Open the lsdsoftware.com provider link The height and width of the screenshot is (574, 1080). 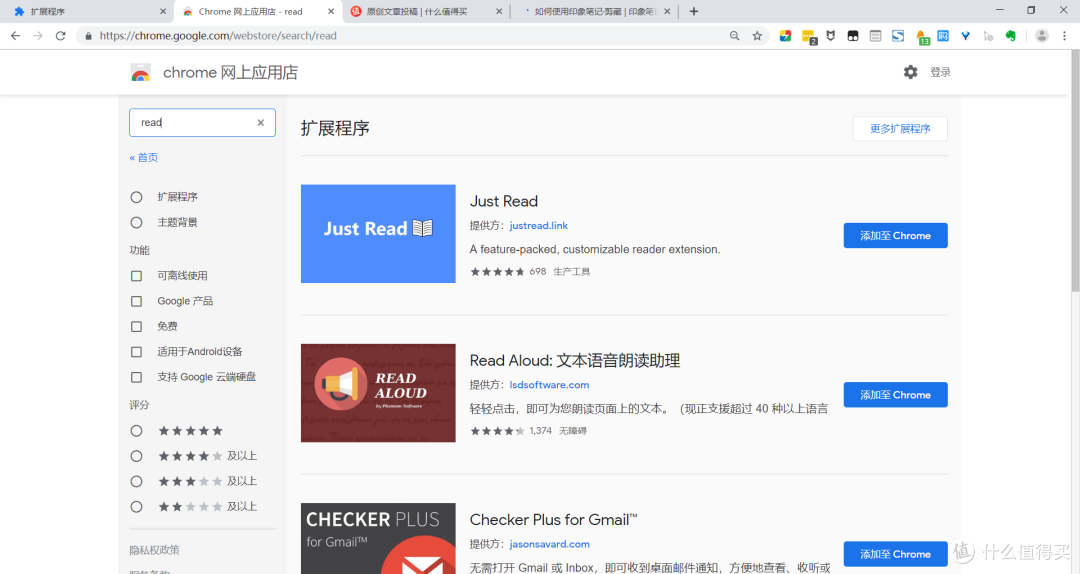(549, 385)
